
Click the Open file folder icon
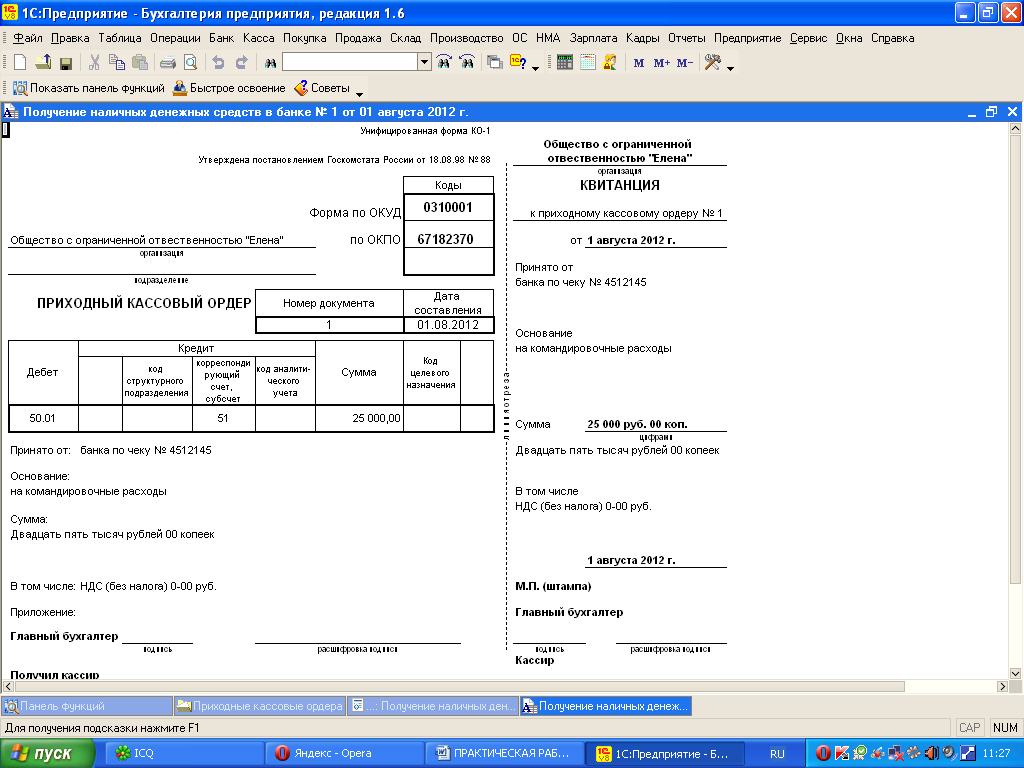[x=43, y=63]
